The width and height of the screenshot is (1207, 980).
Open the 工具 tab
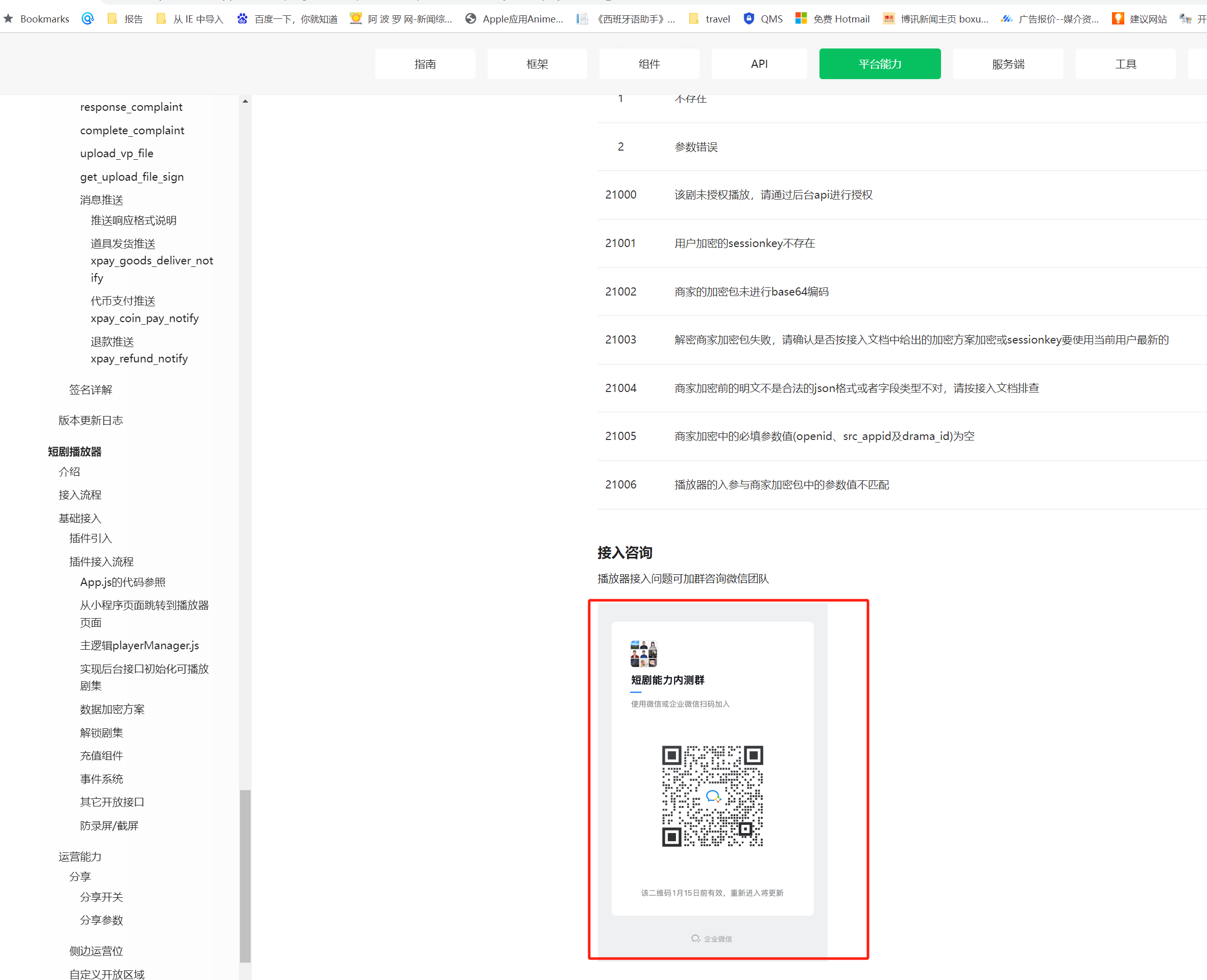(1126, 64)
